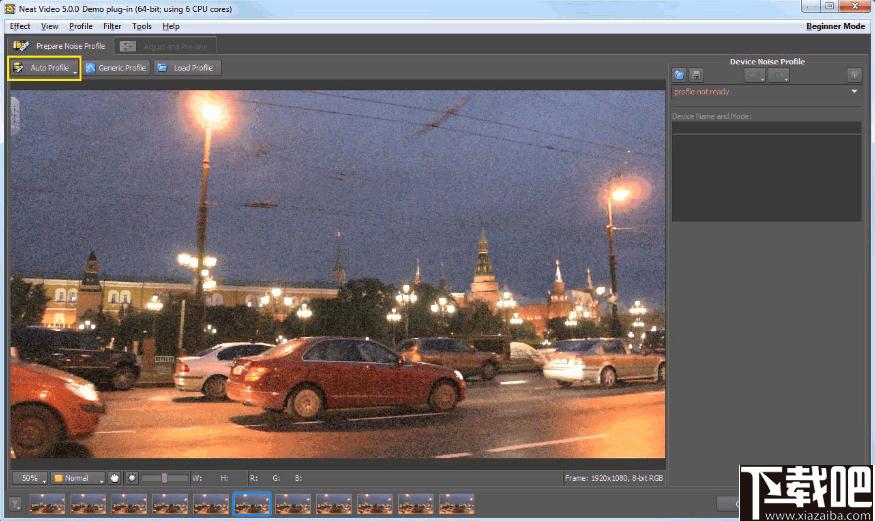Viewport: 875px width, 521px height.
Task: Run Auto Profile
Action: (x=45, y=67)
